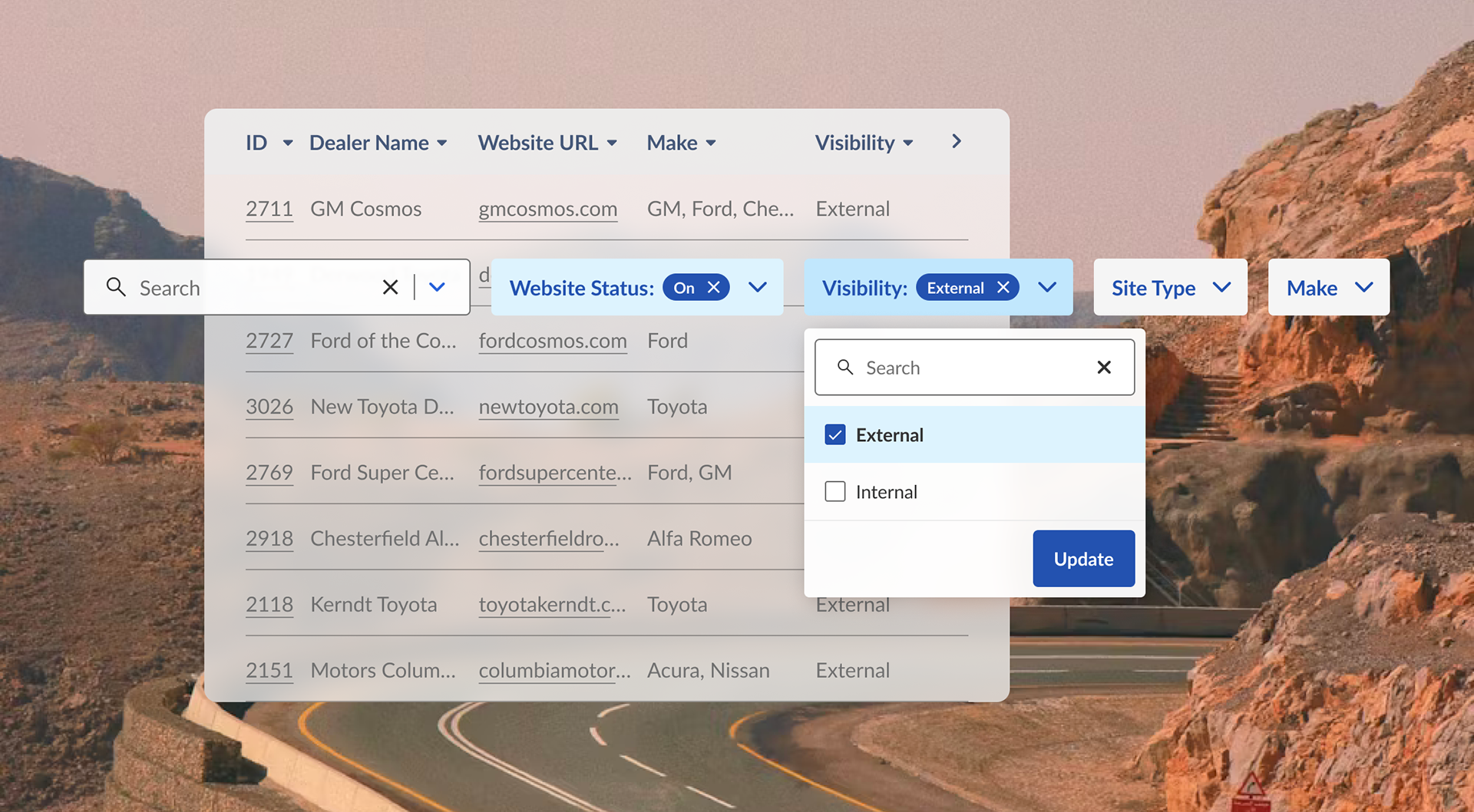Open the Visibility column header sort arrow
1474x812 pixels.
click(908, 144)
